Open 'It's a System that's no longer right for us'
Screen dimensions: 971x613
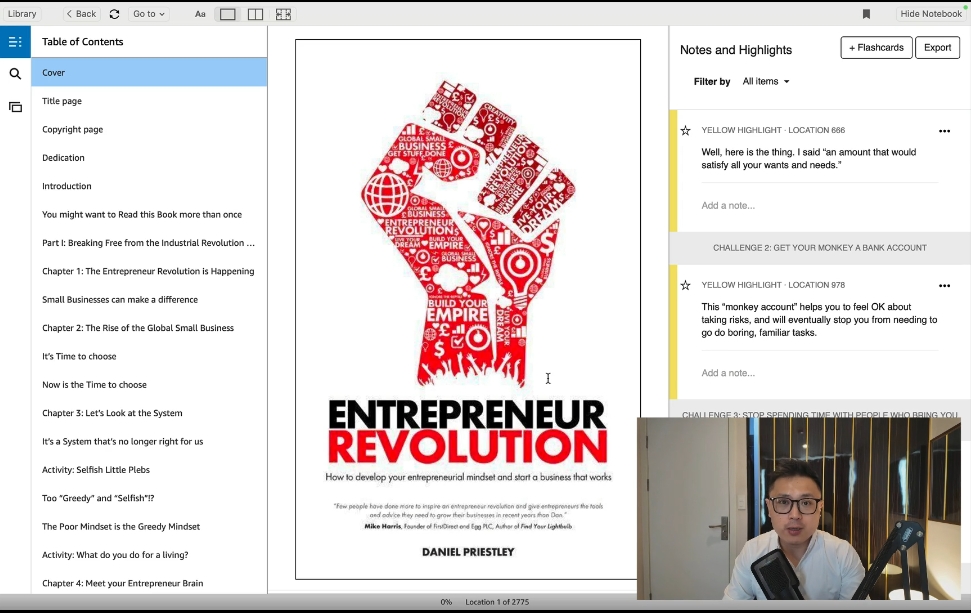(149, 441)
